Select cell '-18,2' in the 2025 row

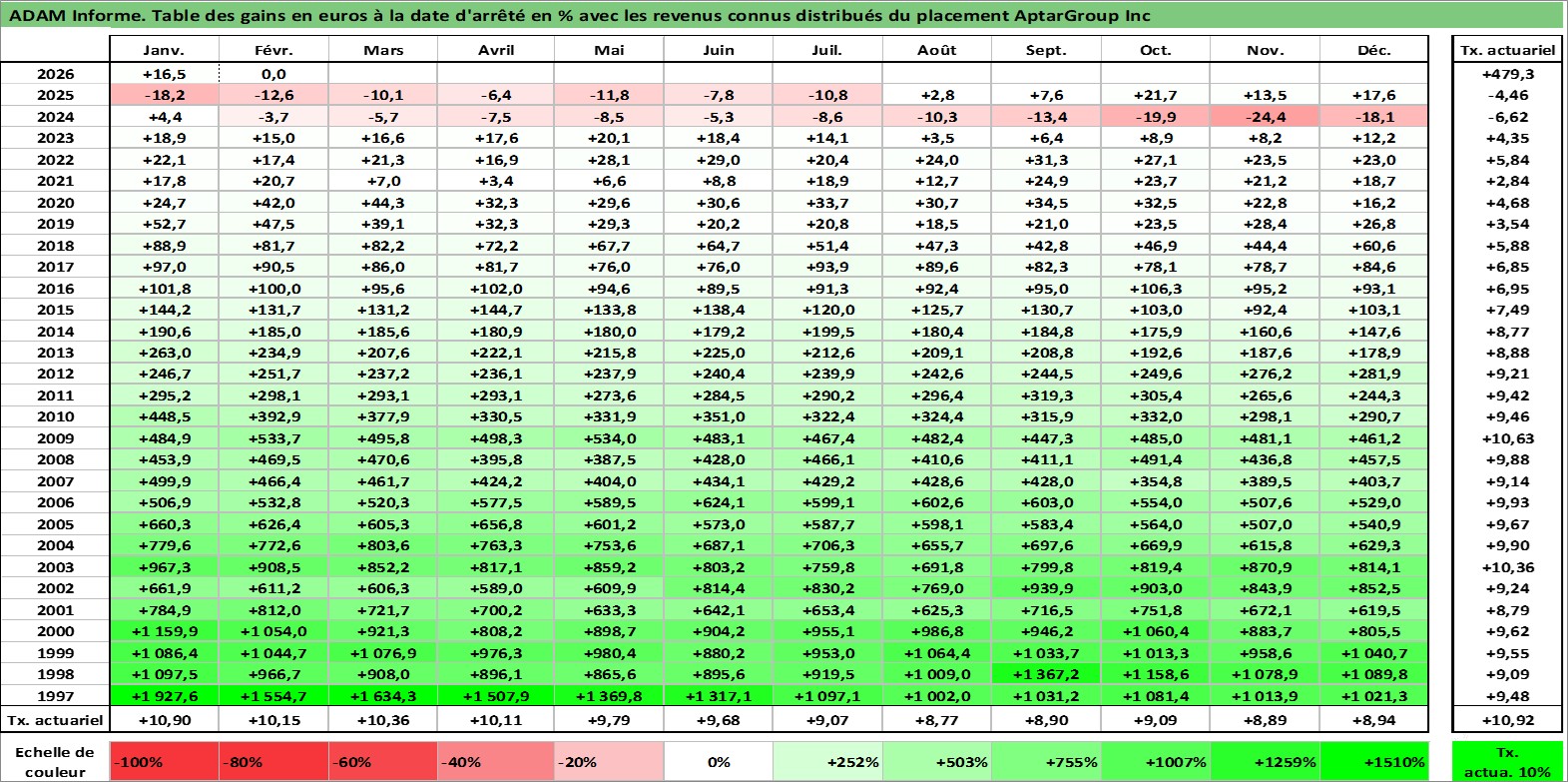point(164,95)
